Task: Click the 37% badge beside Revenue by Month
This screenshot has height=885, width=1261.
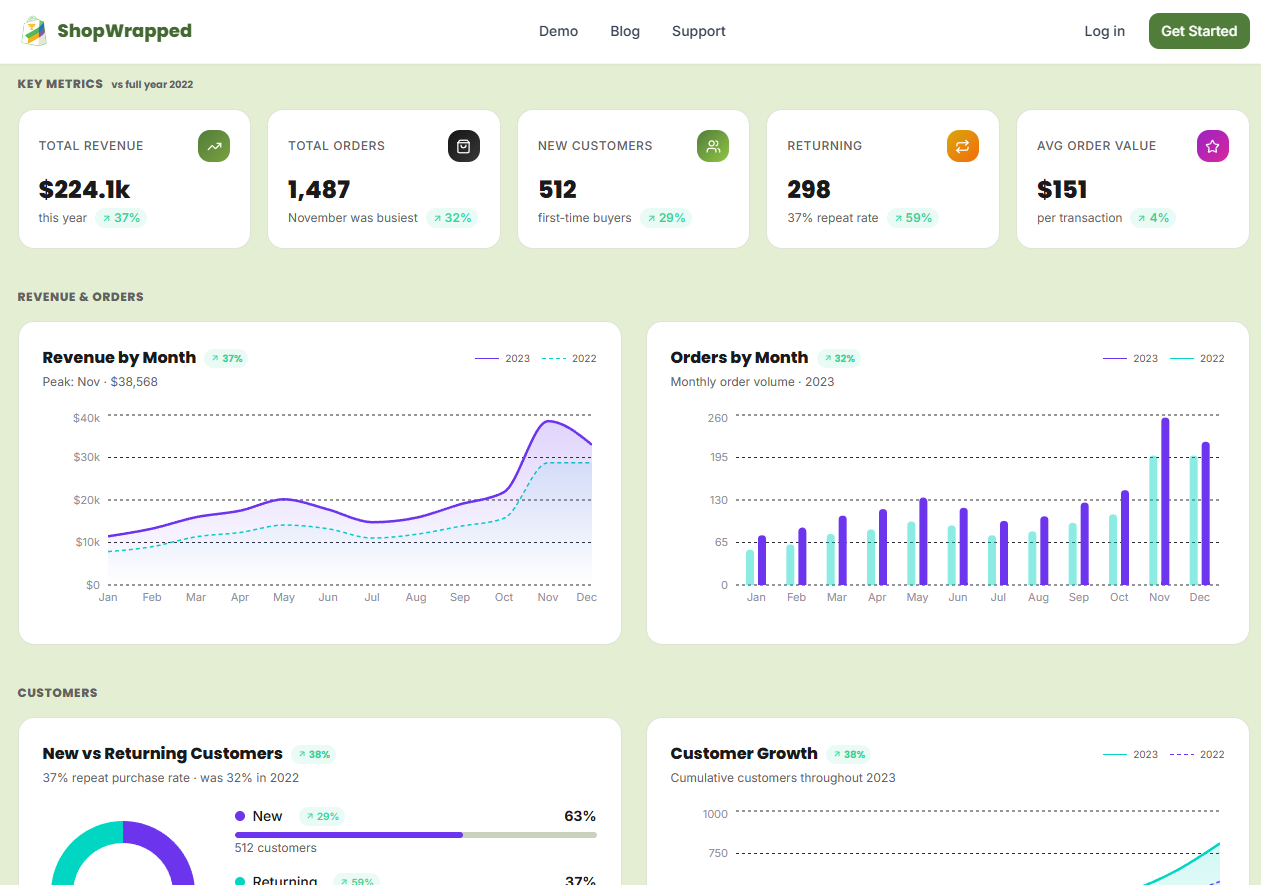Action: pos(226,358)
